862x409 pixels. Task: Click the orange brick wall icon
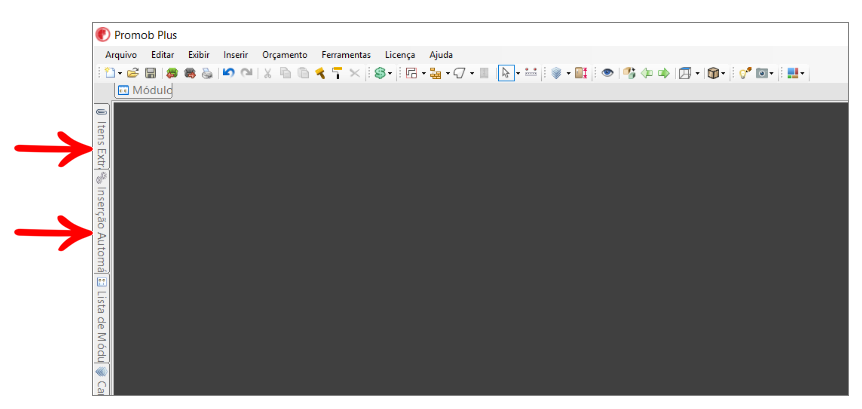click(x=436, y=73)
